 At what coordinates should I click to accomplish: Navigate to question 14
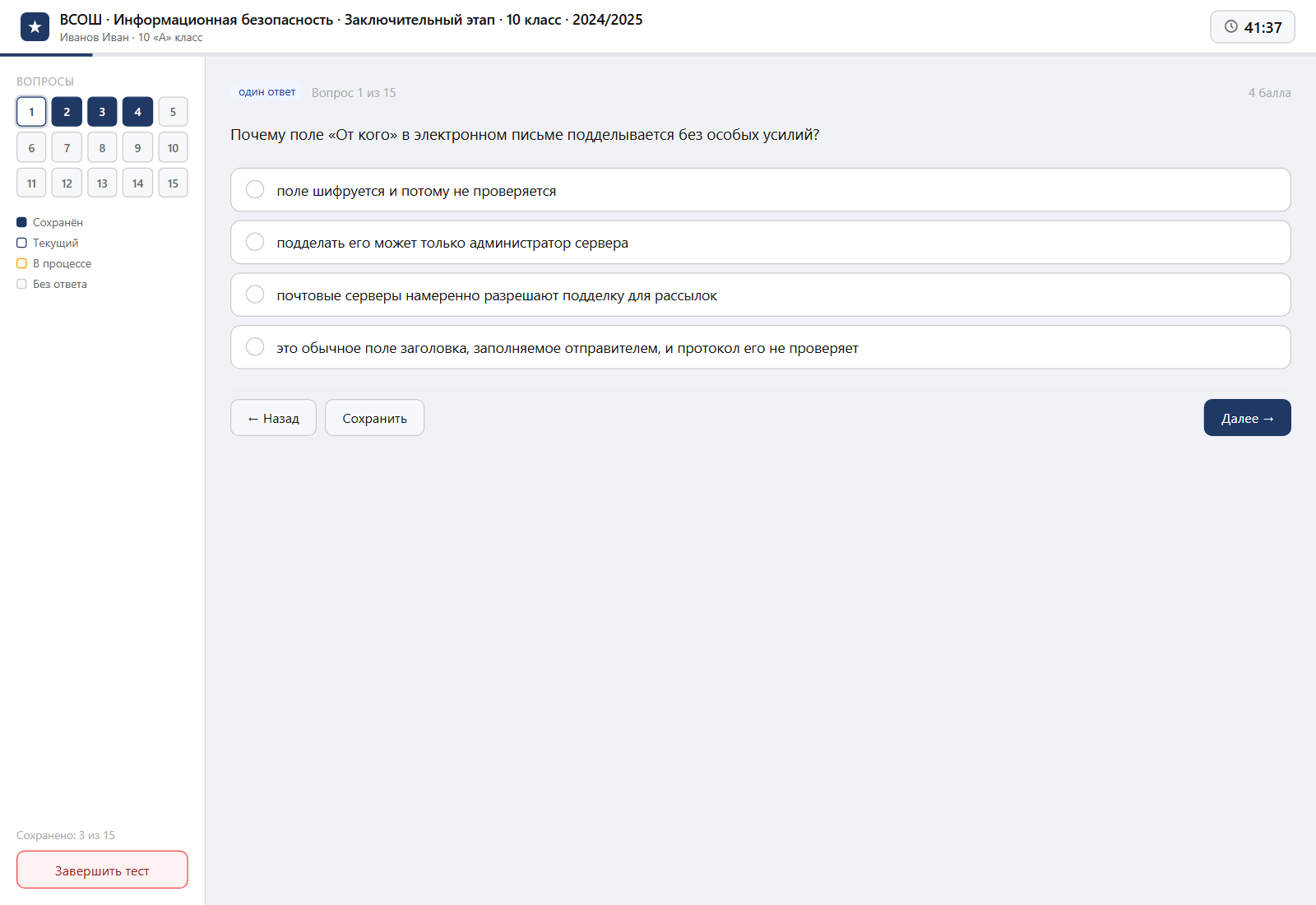pyautogui.click(x=137, y=183)
